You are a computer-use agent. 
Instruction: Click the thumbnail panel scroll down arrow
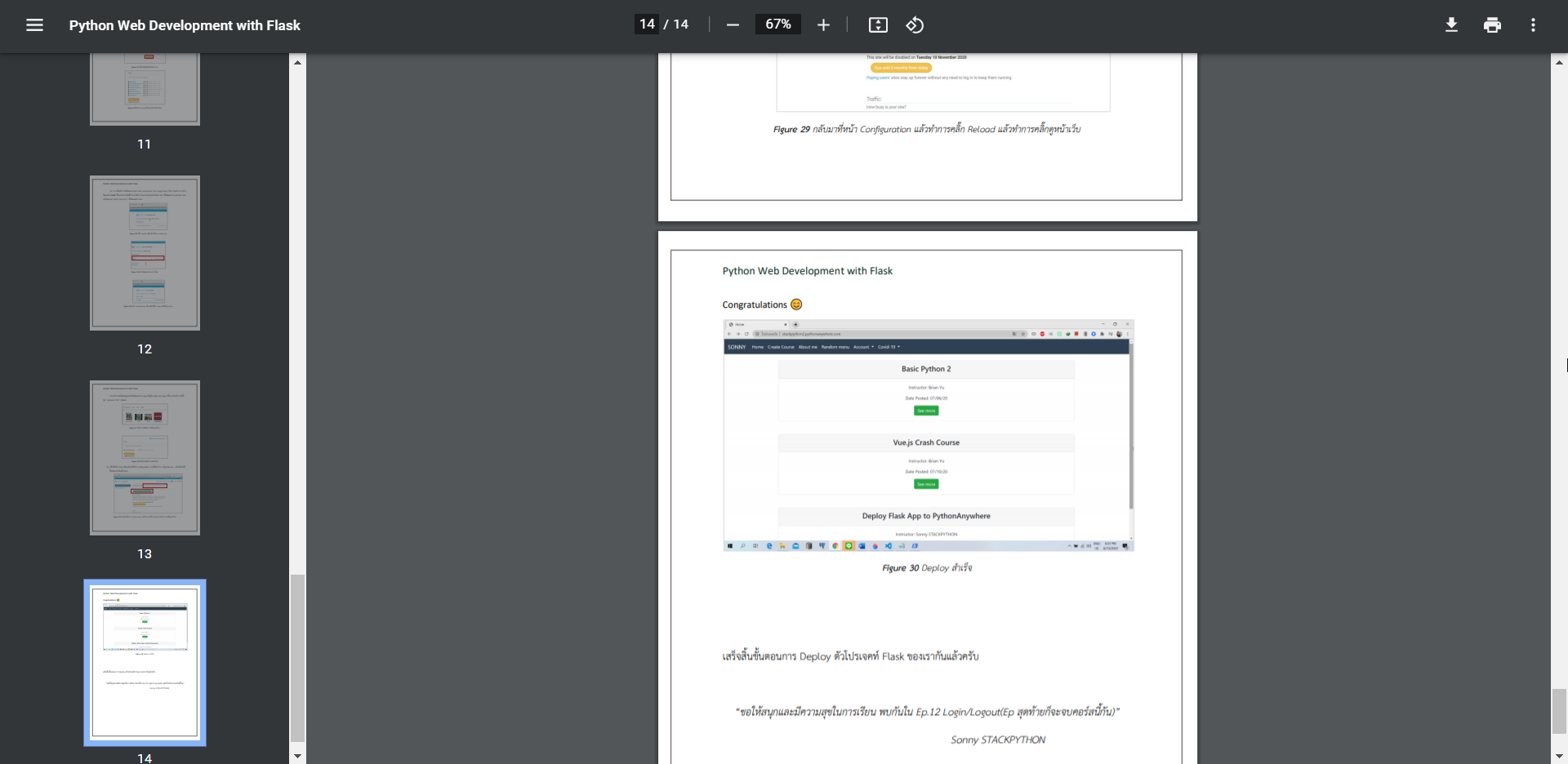297,756
